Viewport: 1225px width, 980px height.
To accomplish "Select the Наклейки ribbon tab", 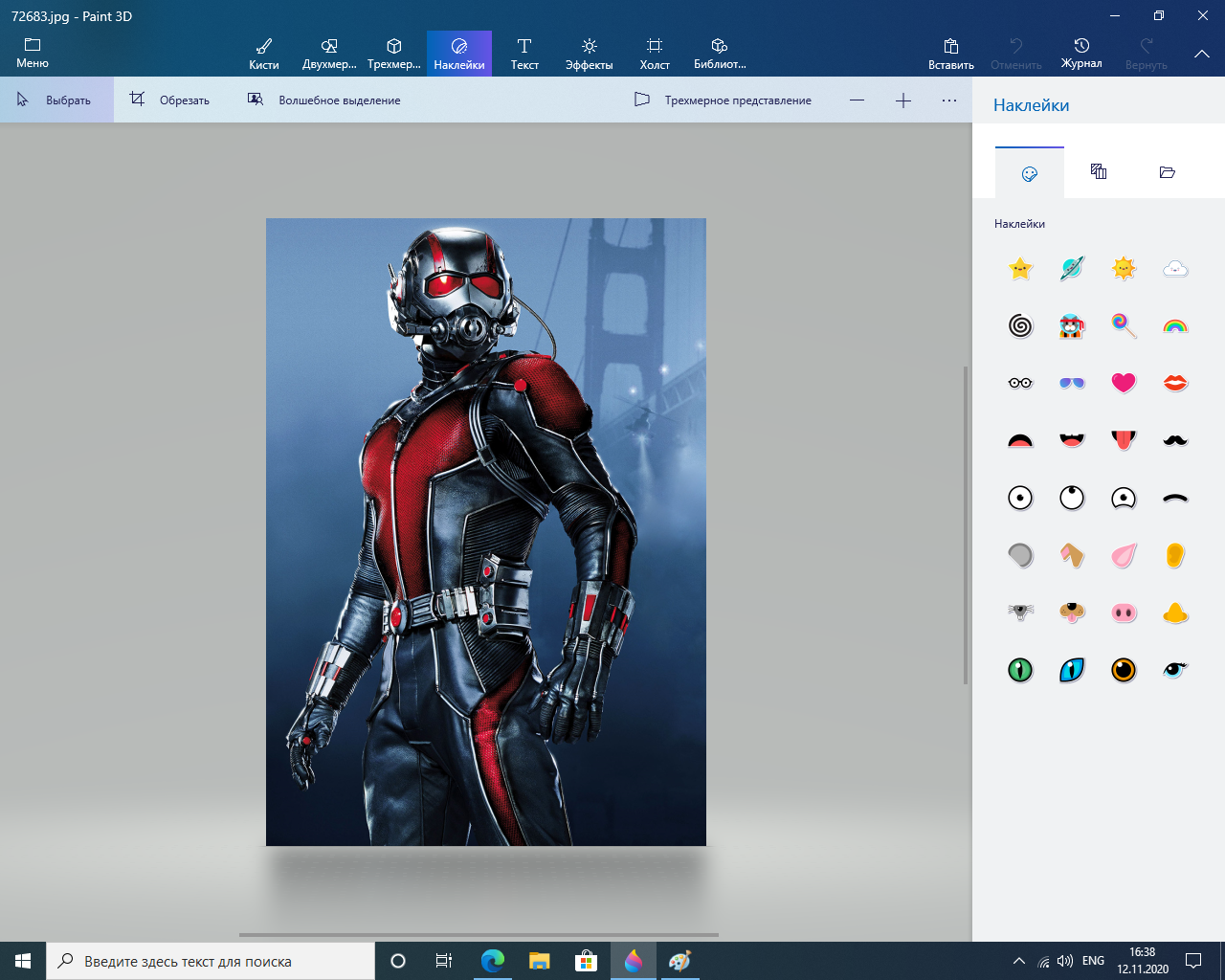I will click(x=459, y=54).
